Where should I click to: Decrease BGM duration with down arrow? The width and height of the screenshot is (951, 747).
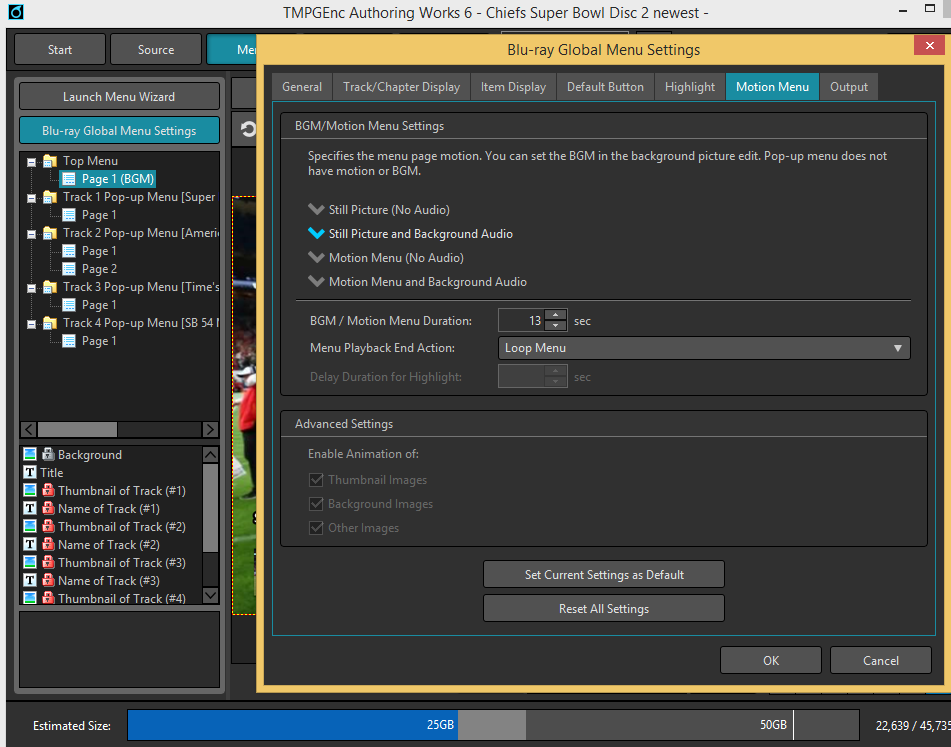[x=555, y=326]
